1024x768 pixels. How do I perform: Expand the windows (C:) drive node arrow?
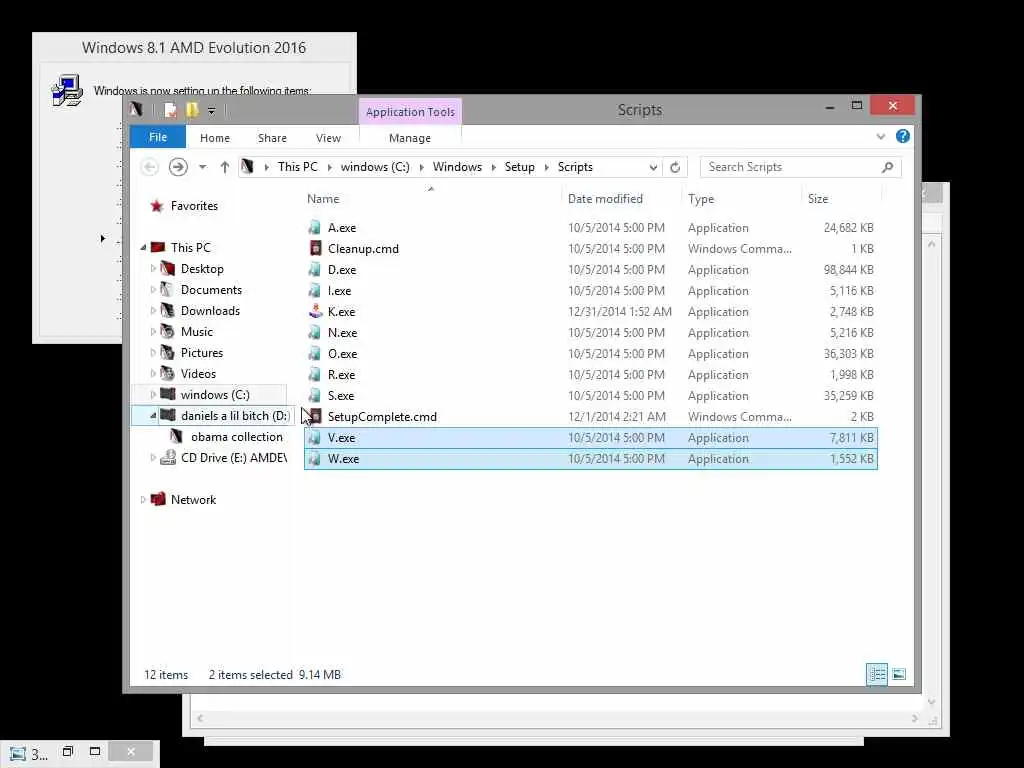coord(153,394)
